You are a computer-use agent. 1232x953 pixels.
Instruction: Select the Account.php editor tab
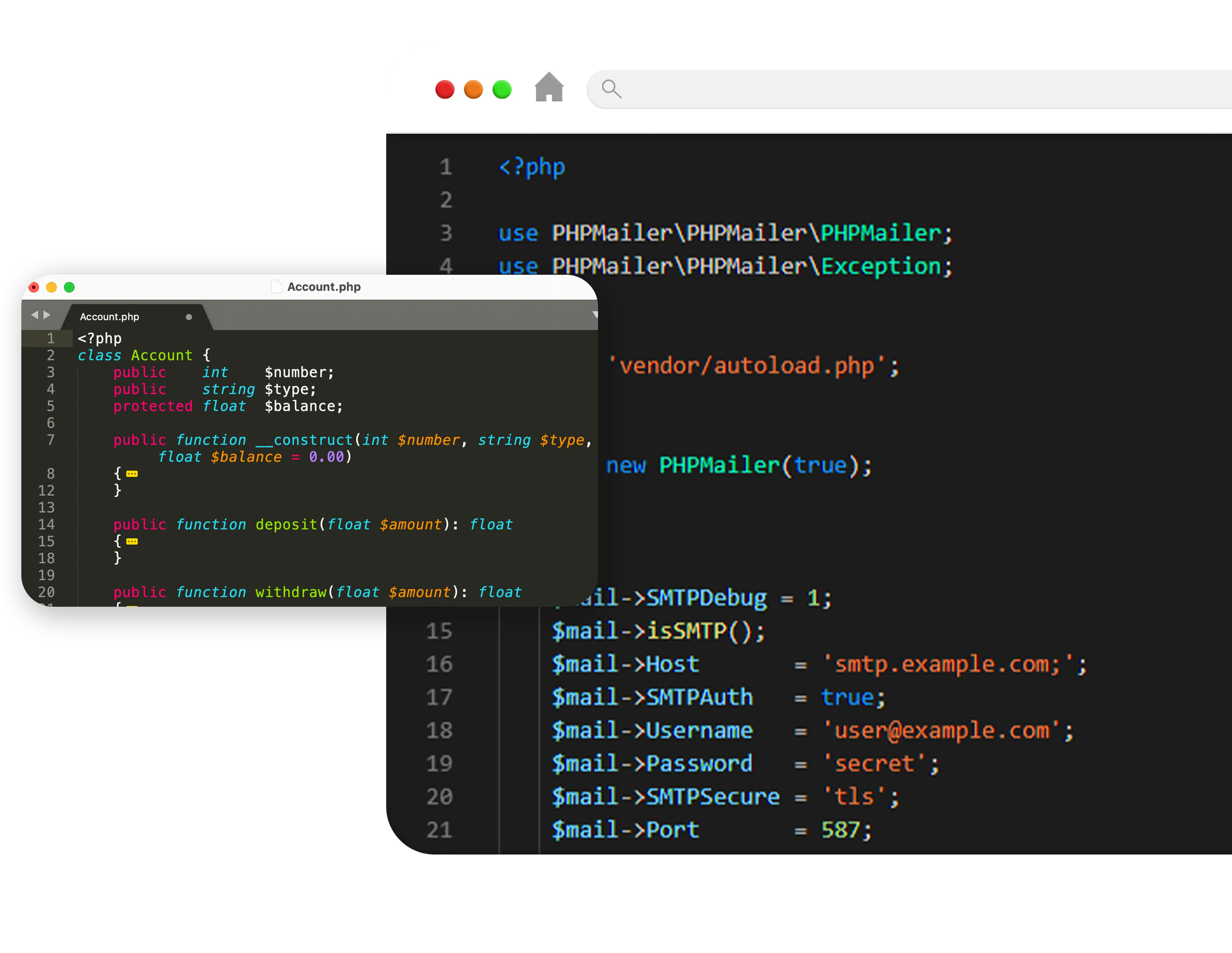[x=110, y=317]
